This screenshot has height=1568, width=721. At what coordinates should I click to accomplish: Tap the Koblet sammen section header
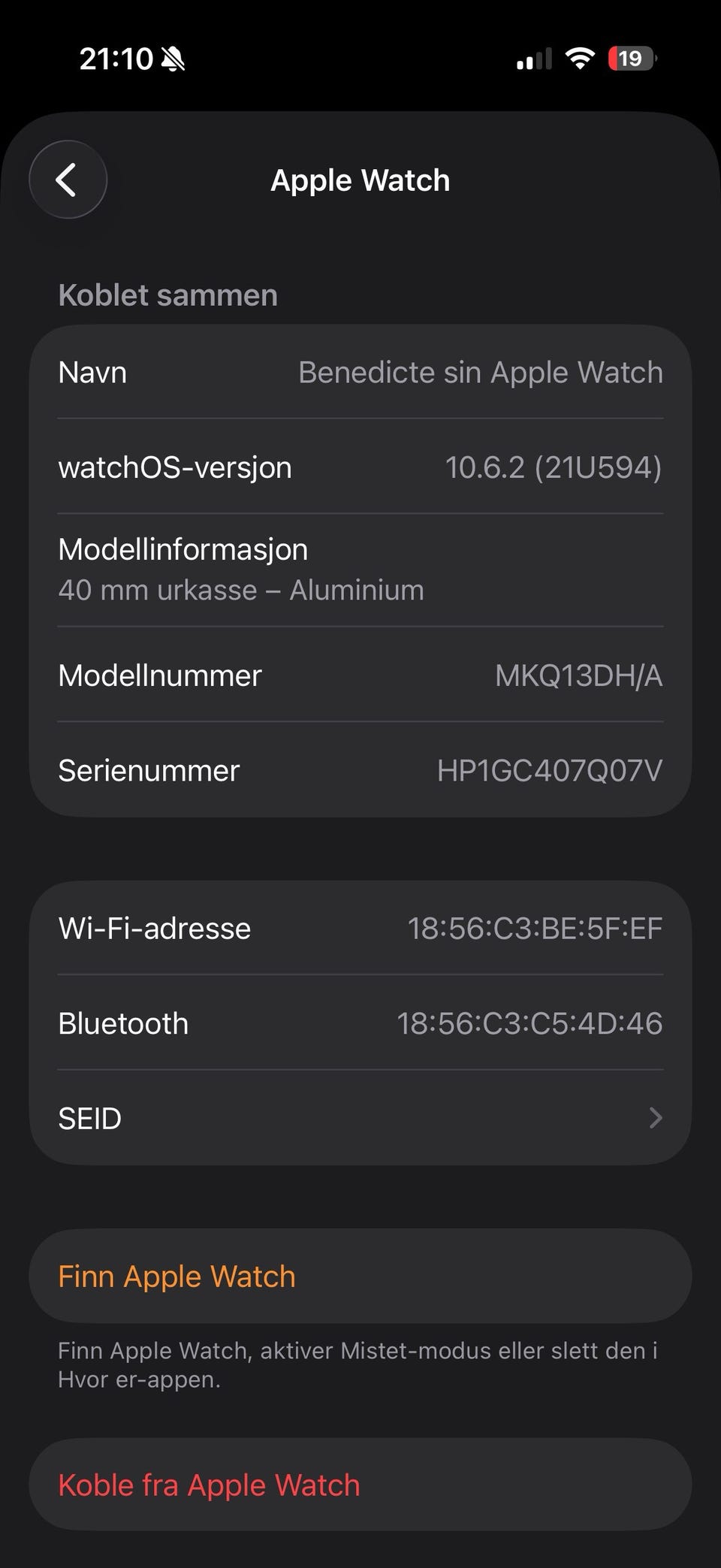click(x=167, y=295)
